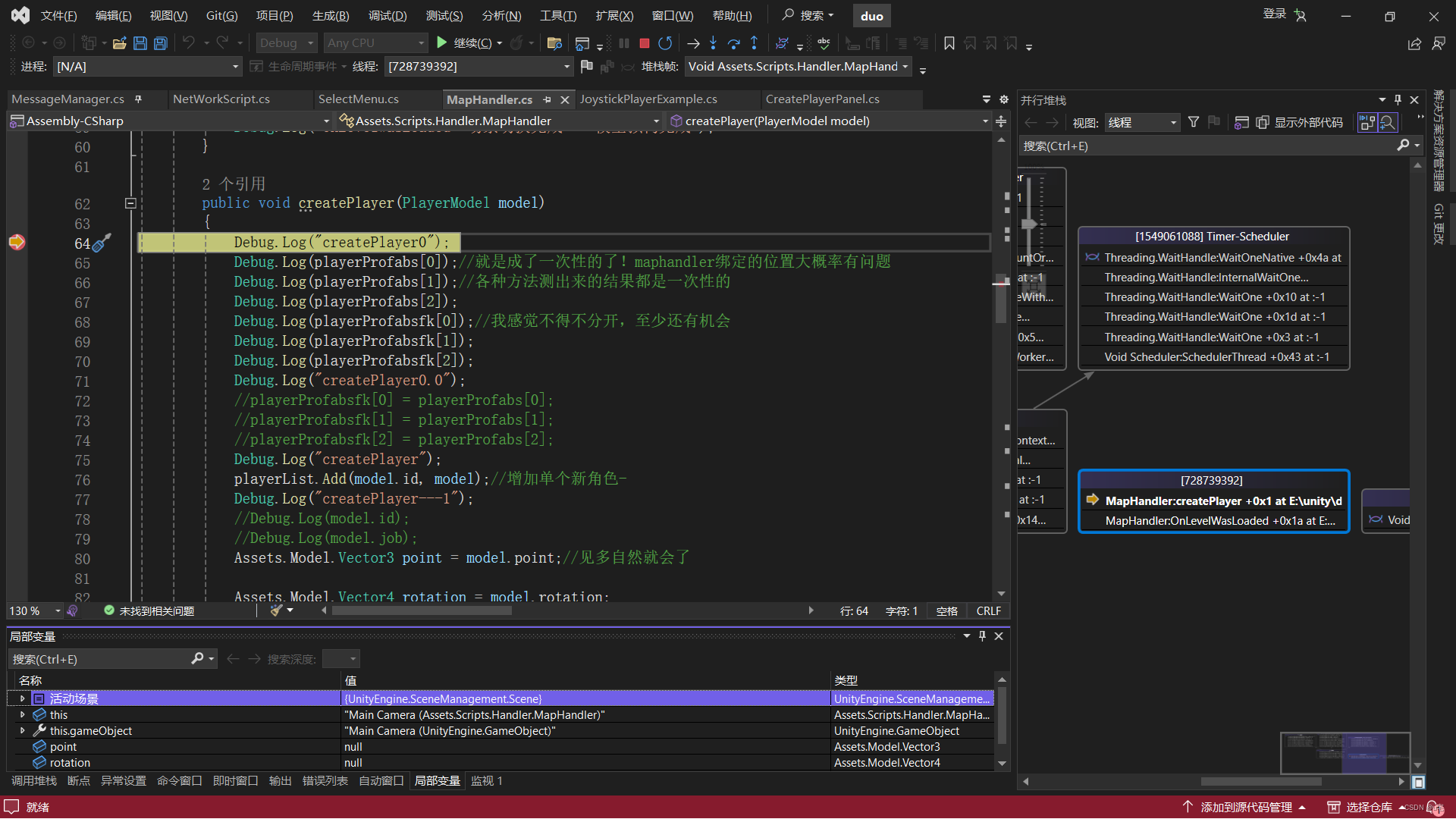The height and width of the screenshot is (819, 1456).
Task: Expand the 活动场景 variable row
Action: tap(22, 698)
